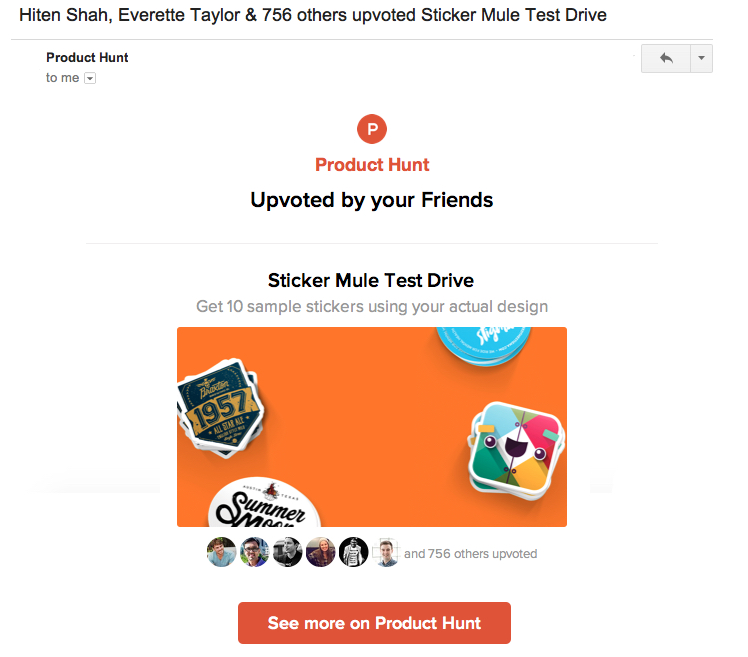748x657 pixels.
Task: Select the third black-and-white upvoter avatar
Action: point(287,552)
